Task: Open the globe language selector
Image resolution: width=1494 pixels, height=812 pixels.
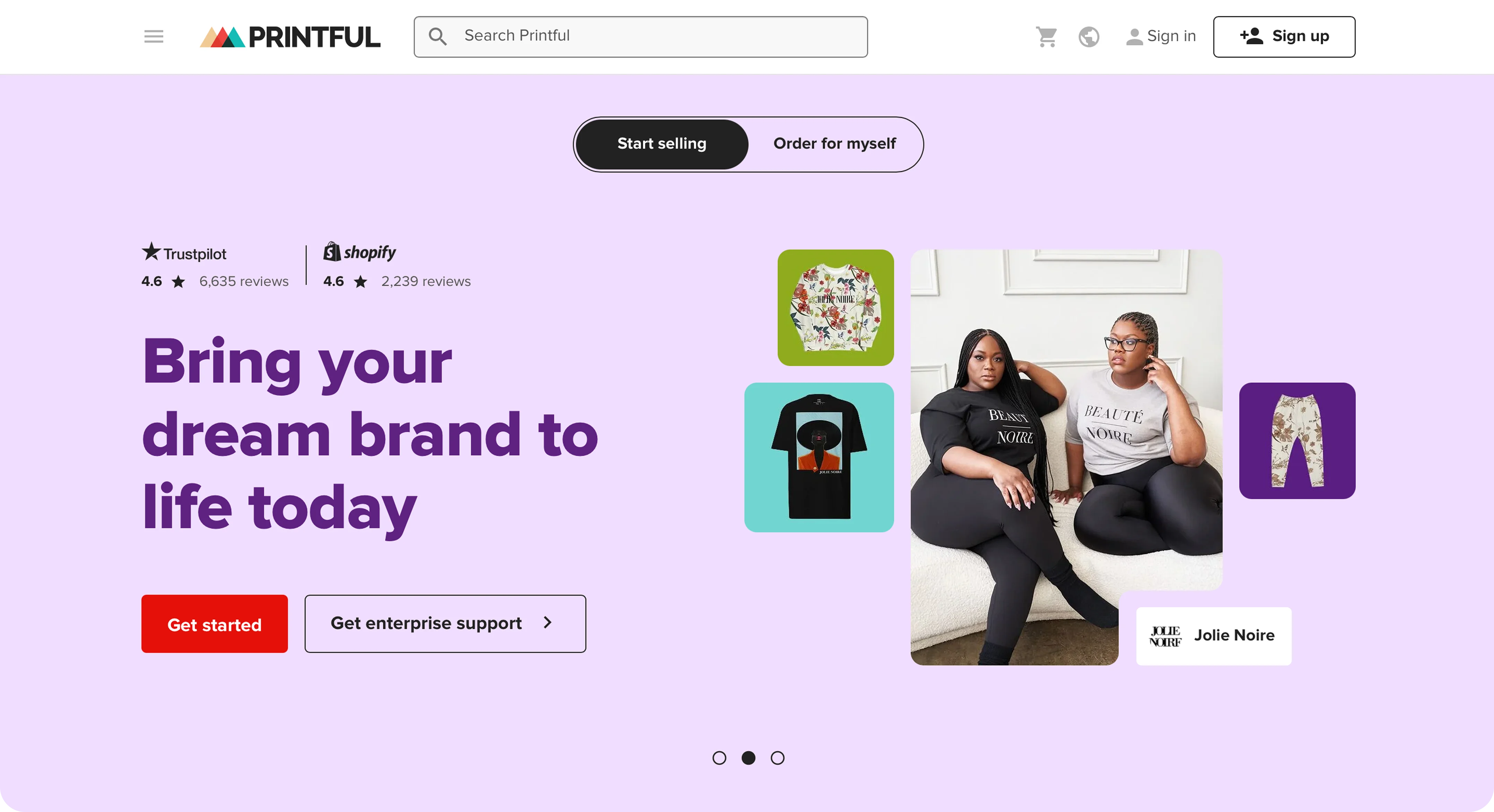Action: (1089, 37)
